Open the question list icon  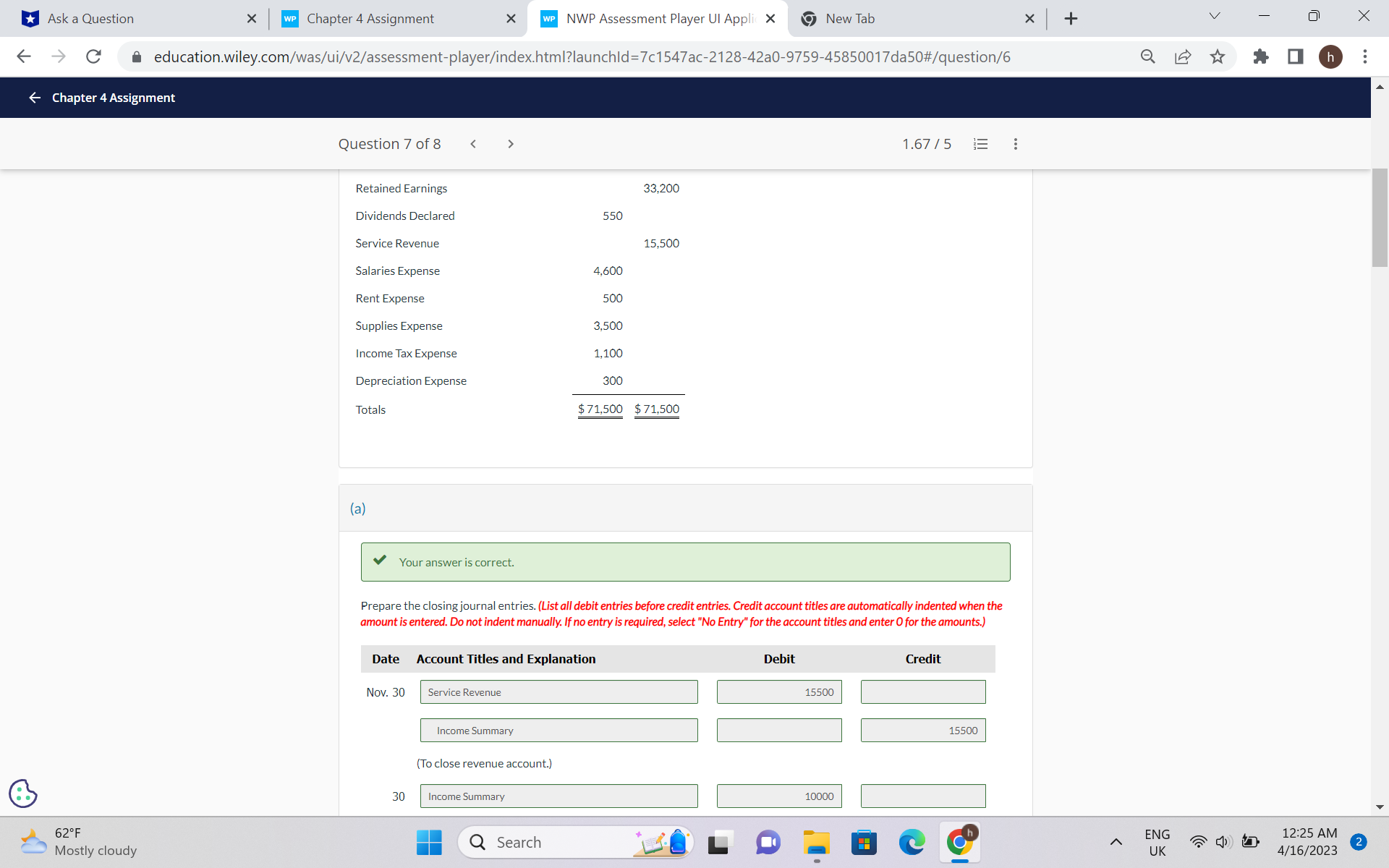click(980, 144)
